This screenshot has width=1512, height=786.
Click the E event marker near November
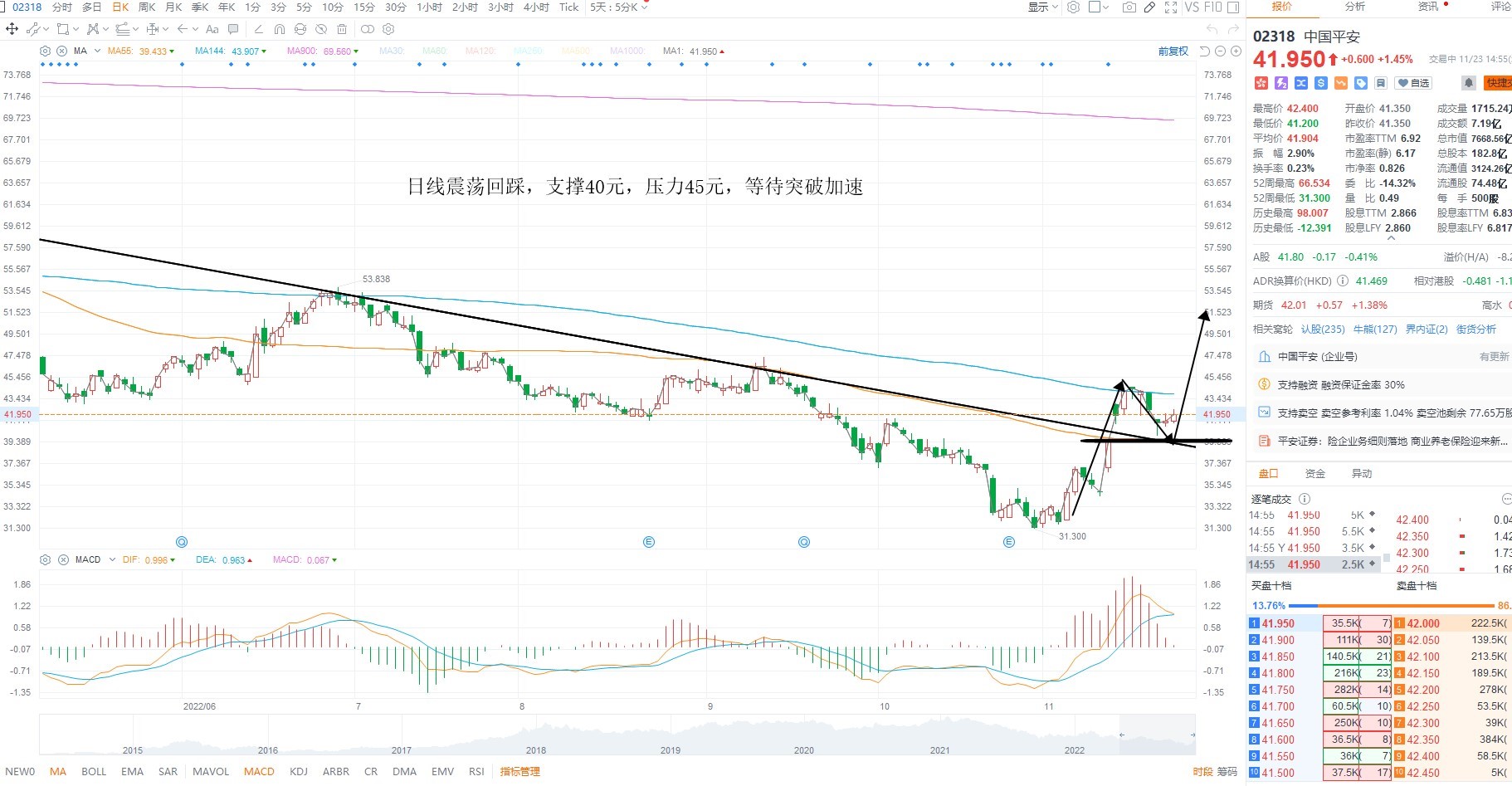[x=1009, y=542]
